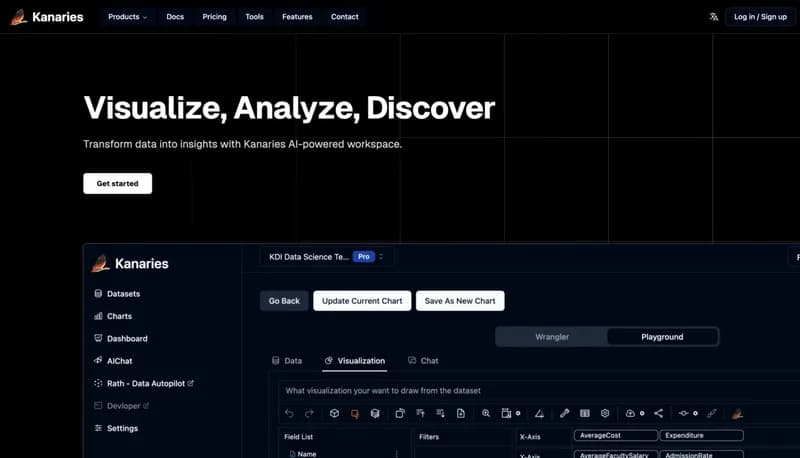The image size is (800, 458).
Task: Expand layout resize dropdown dot
Action: (518, 413)
